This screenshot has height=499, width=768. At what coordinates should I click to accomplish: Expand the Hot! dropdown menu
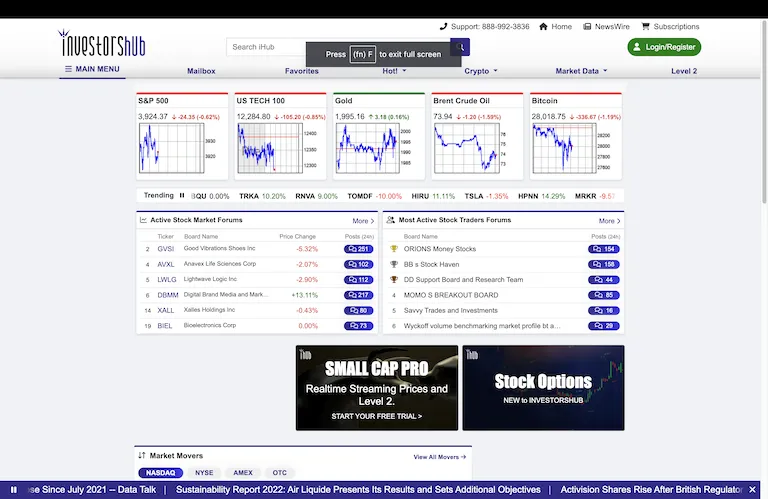pyautogui.click(x=394, y=71)
